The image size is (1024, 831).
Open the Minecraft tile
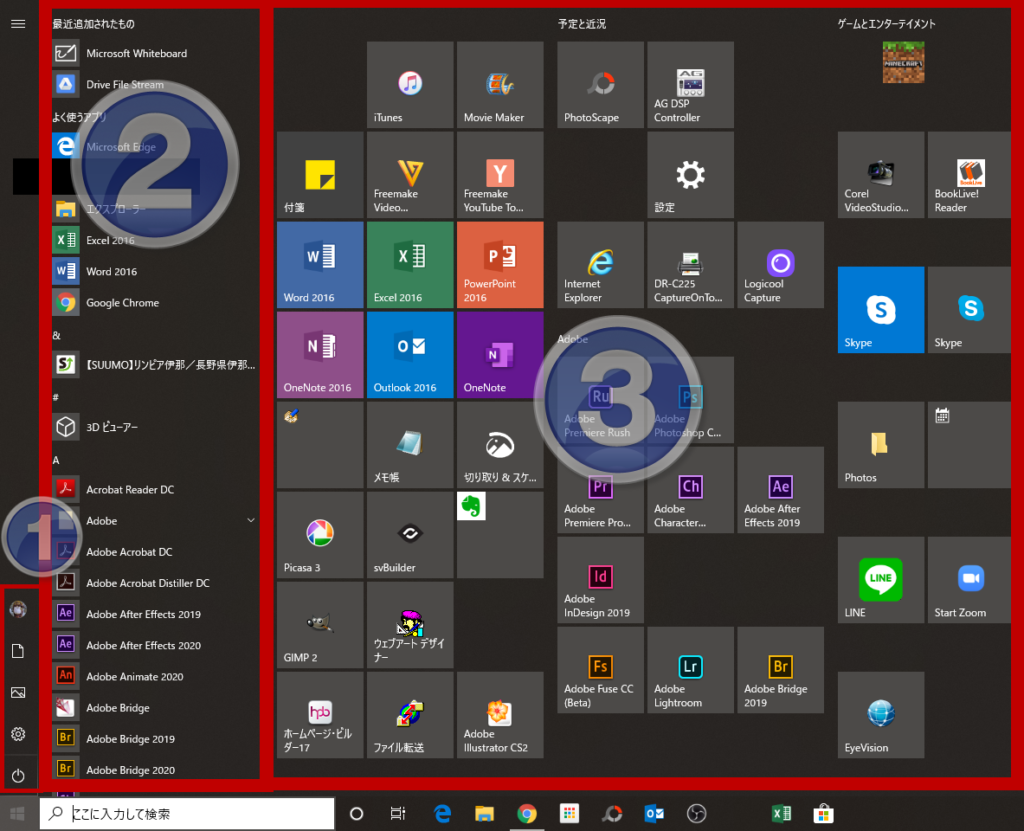click(903, 62)
